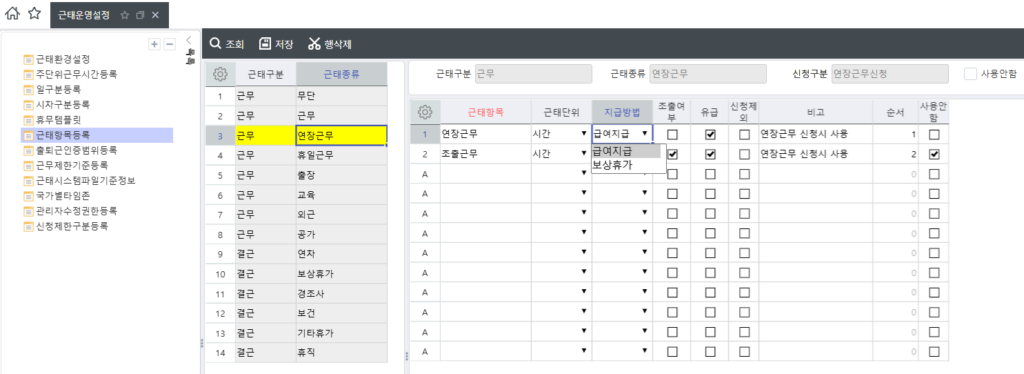The width and height of the screenshot is (1024, 374).
Task: Uncheck 유급 checkbox for 조출근무 row
Action: (711, 155)
